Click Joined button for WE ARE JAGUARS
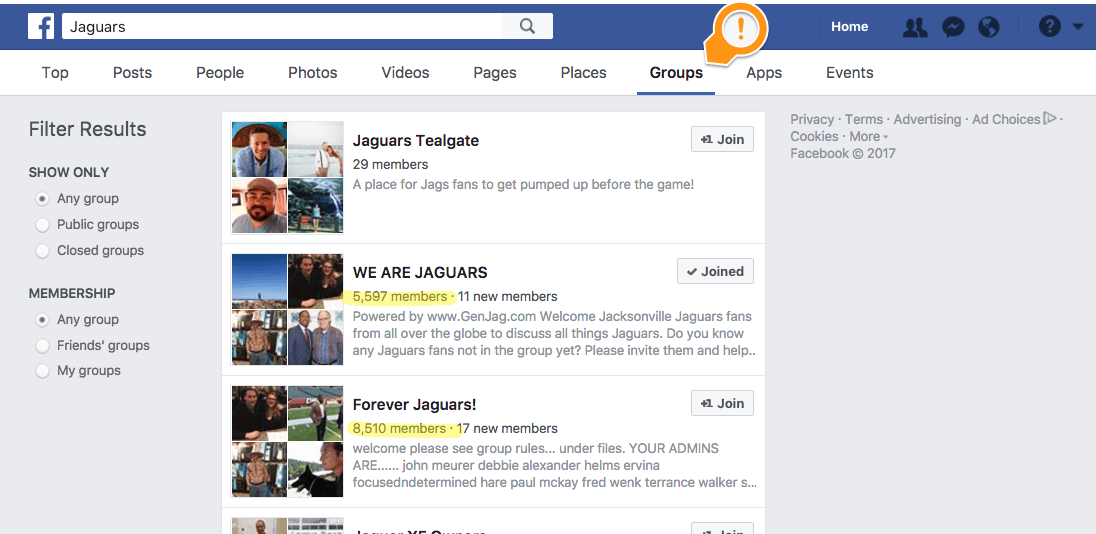Viewport: 1096px width, 534px height. coord(715,271)
